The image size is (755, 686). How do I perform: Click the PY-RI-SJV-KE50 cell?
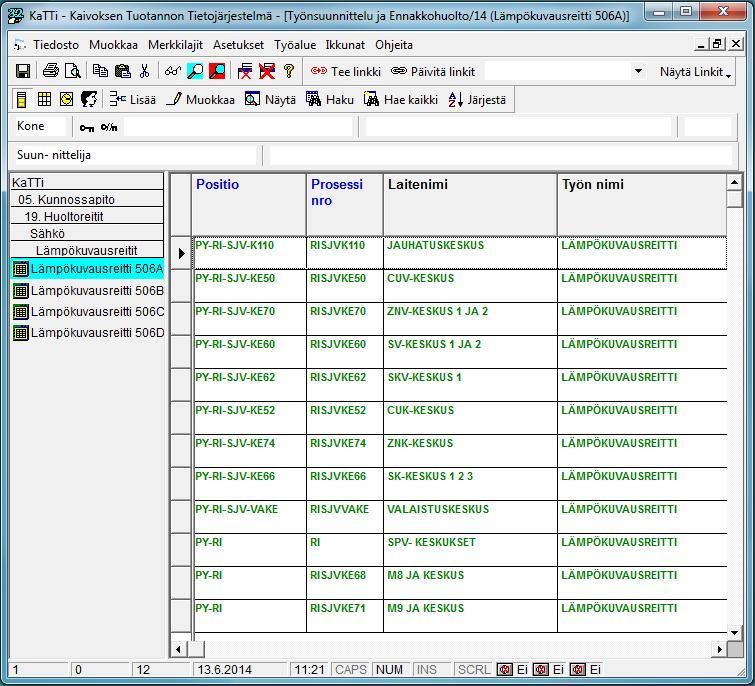point(249,286)
